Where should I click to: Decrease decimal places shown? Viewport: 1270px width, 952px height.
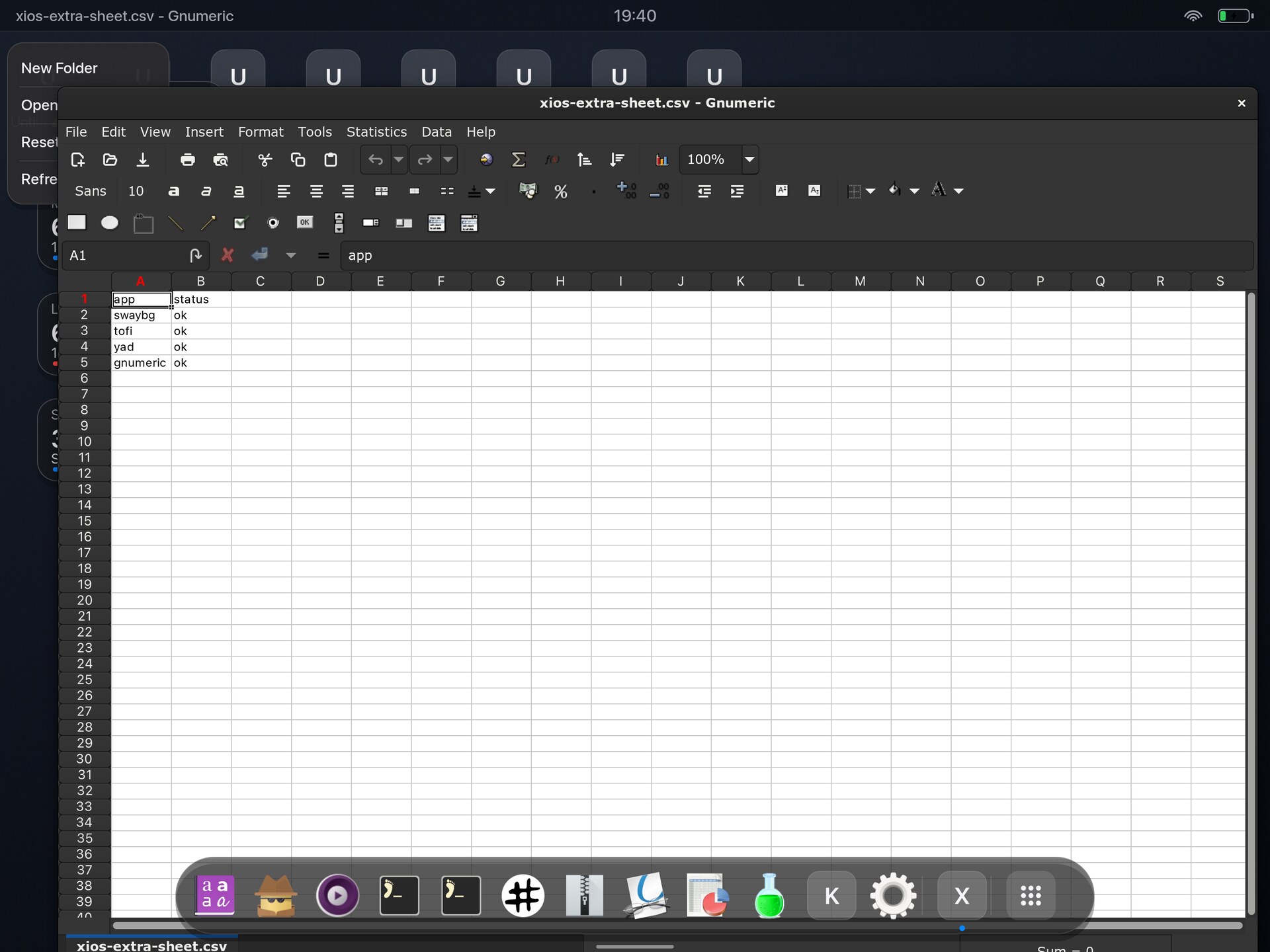pos(659,191)
